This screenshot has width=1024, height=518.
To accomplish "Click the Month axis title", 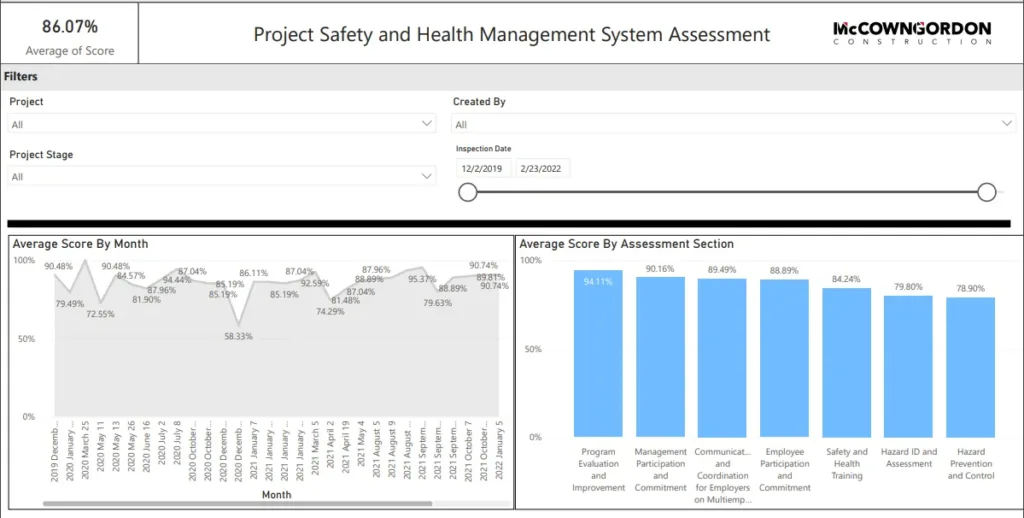I will tap(276, 494).
